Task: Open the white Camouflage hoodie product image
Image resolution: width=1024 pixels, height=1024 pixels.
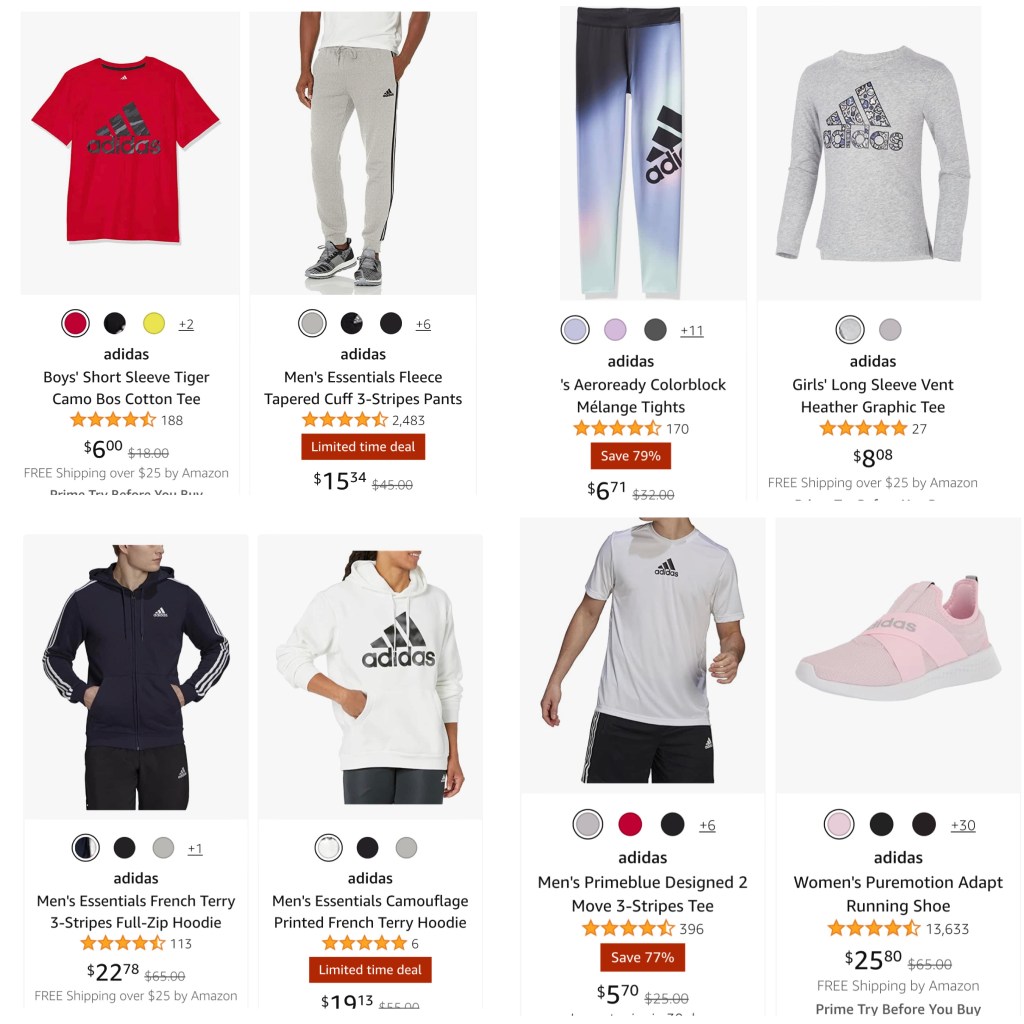Action: [x=370, y=677]
